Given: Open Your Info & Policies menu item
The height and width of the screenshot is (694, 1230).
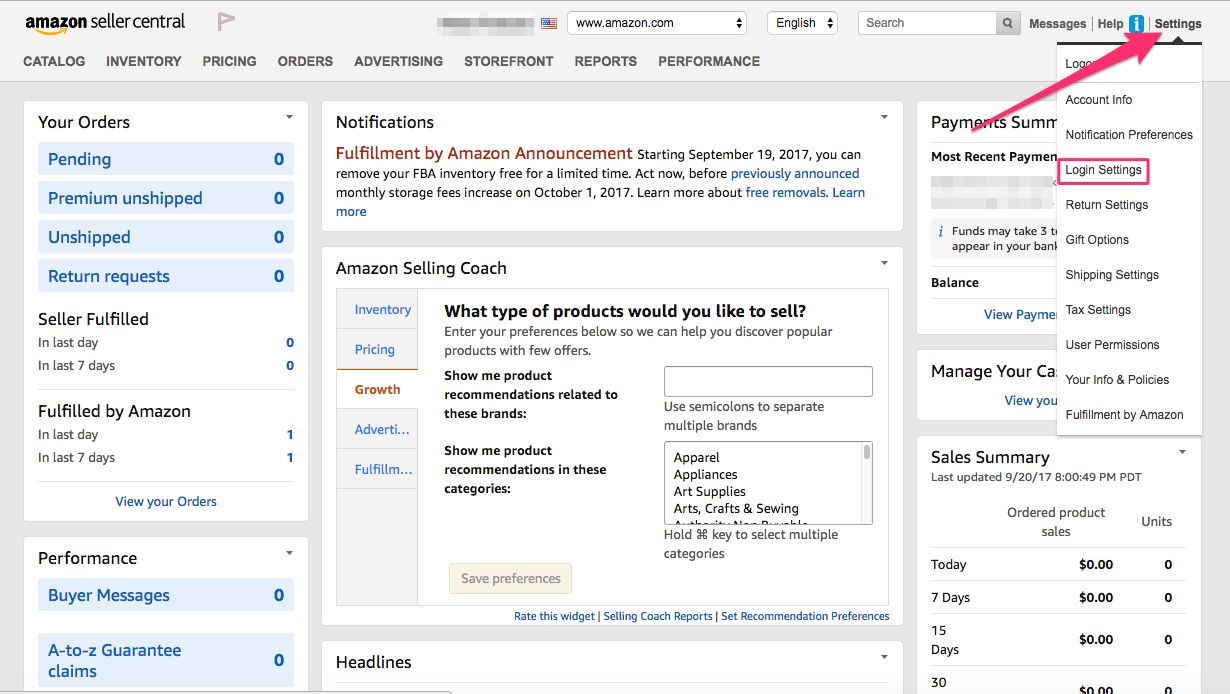Looking at the screenshot, I should point(1117,380).
